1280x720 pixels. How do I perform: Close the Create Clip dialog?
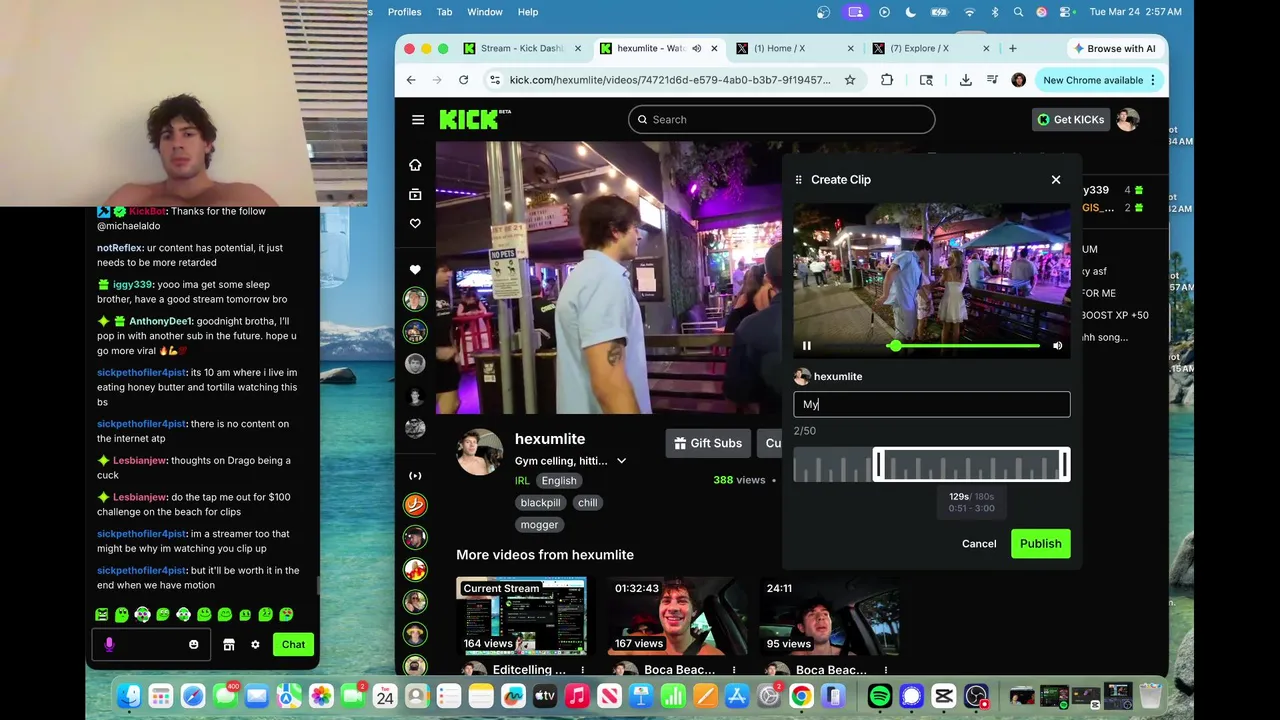point(1056,180)
